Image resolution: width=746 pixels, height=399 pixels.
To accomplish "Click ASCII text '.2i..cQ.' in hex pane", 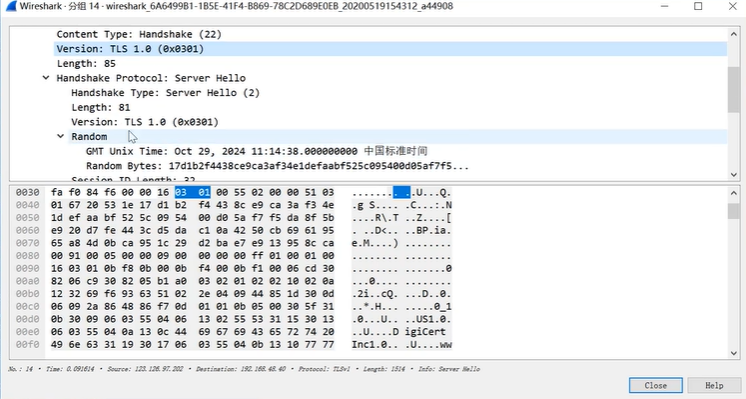I will pyautogui.click(x=375, y=293).
